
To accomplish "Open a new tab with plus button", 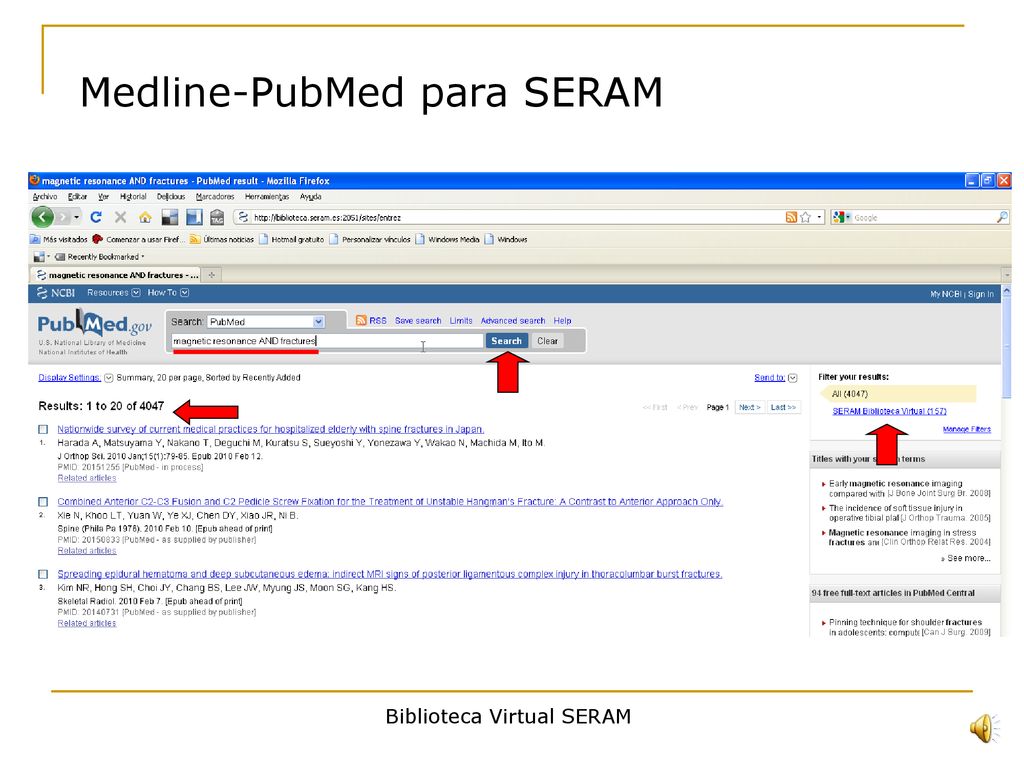I will click(x=211, y=275).
